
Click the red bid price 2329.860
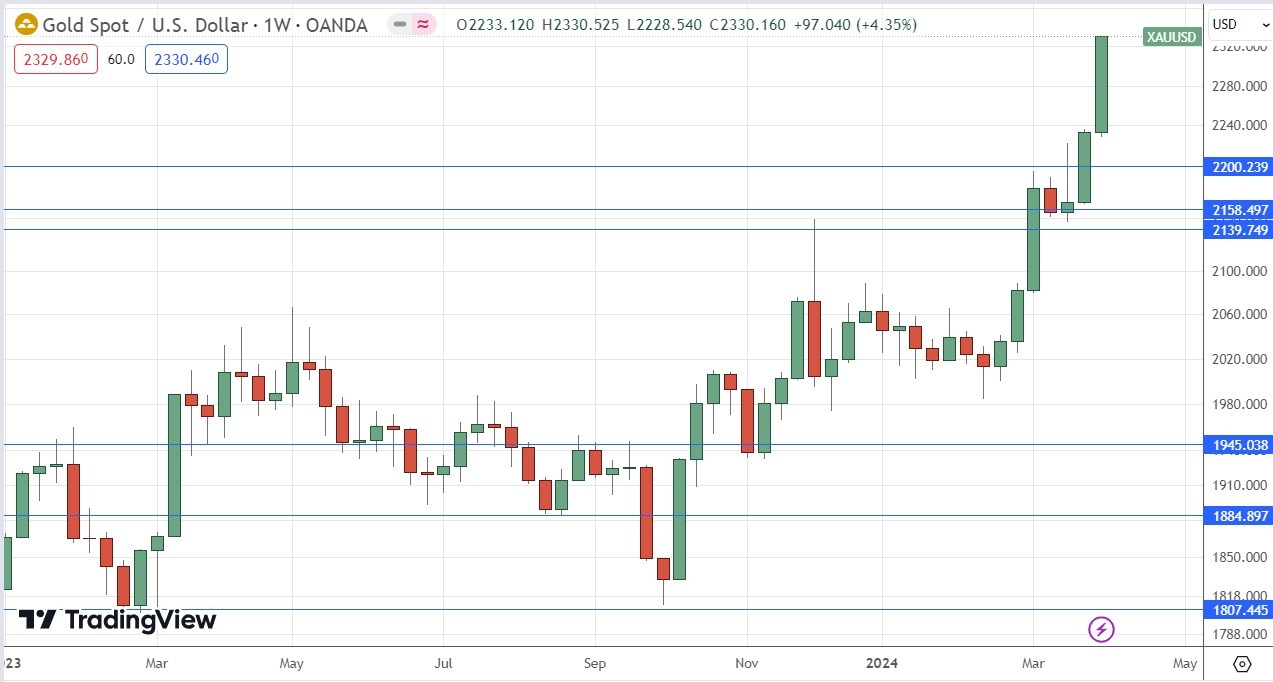point(54,59)
